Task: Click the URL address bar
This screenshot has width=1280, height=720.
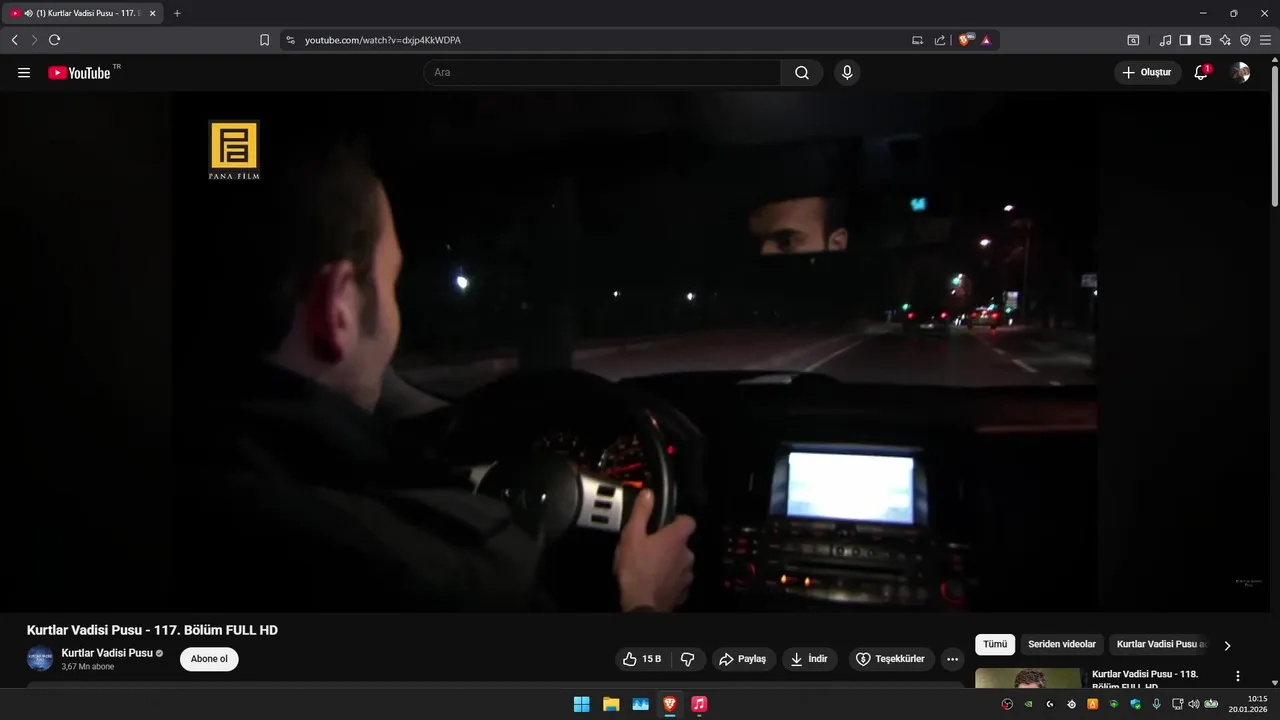Action: tap(600, 40)
